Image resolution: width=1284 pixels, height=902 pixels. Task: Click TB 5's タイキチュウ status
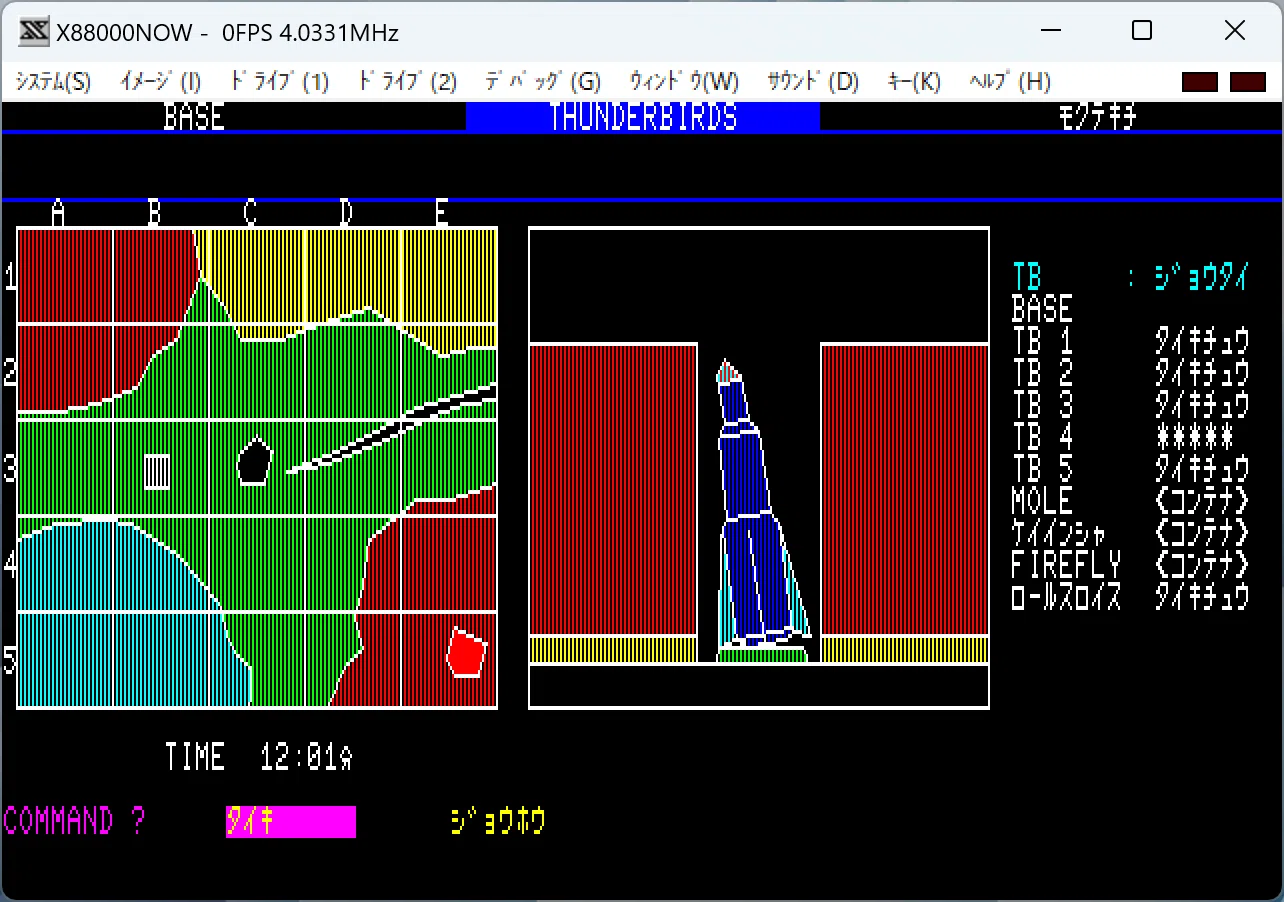click(x=1202, y=469)
